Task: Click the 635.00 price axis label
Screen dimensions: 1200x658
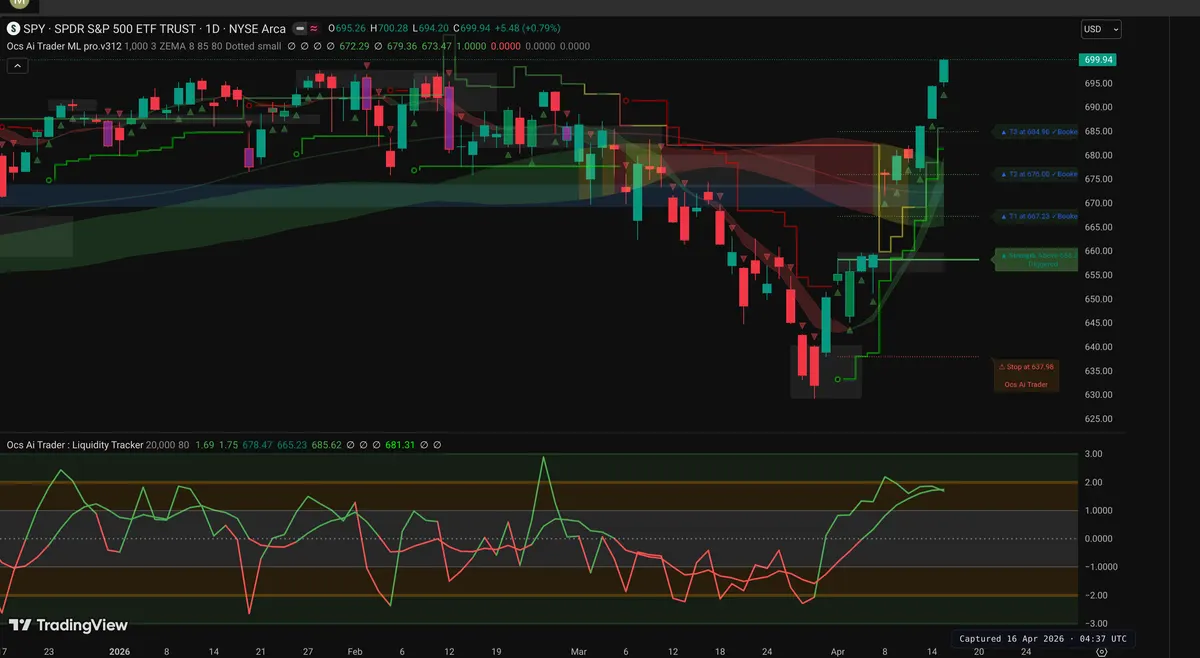Action: [1098, 371]
